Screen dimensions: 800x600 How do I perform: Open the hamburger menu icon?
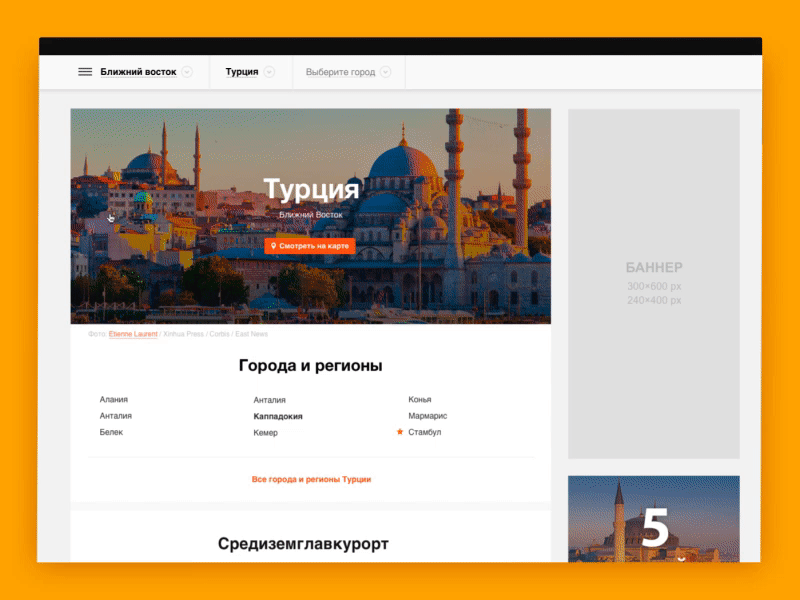pyautogui.click(x=85, y=72)
